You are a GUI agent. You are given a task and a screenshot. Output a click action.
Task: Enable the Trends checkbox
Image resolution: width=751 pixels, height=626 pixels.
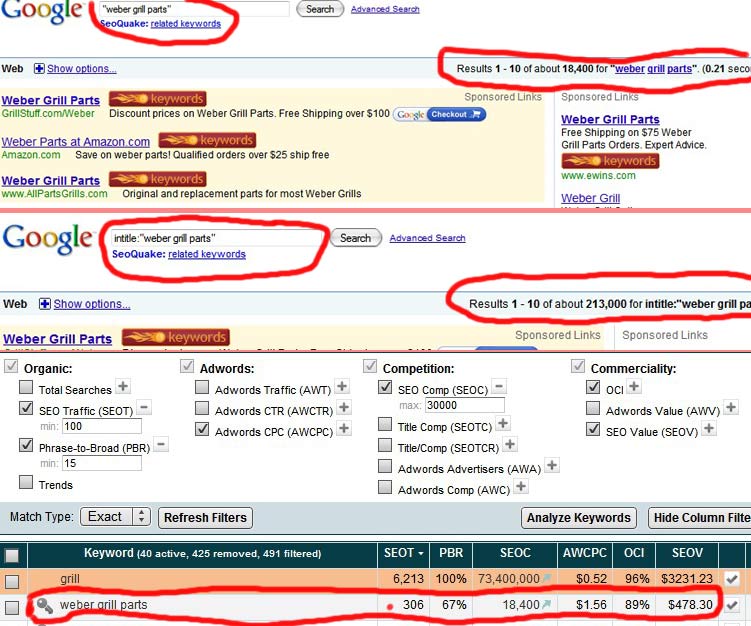[26, 482]
